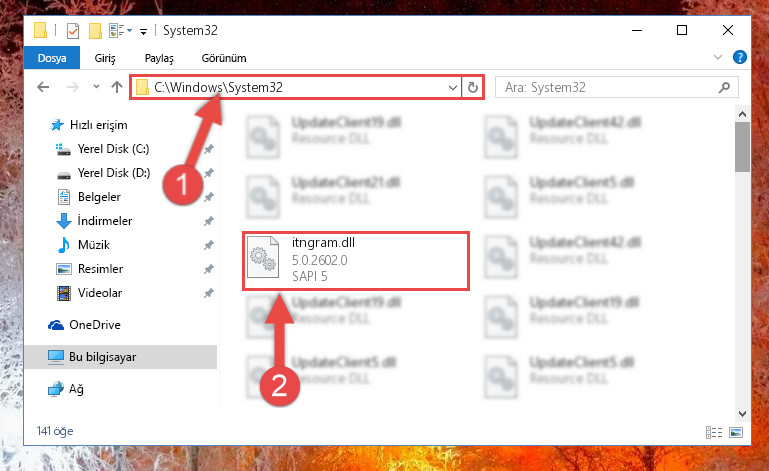This screenshot has width=769, height=471.
Task: Switch to details view button
Action: (x=714, y=432)
